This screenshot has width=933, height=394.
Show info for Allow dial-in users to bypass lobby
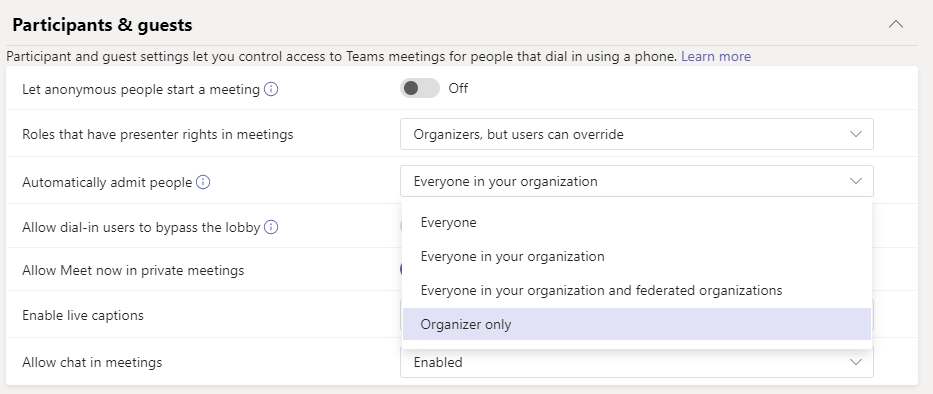point(271,227)
